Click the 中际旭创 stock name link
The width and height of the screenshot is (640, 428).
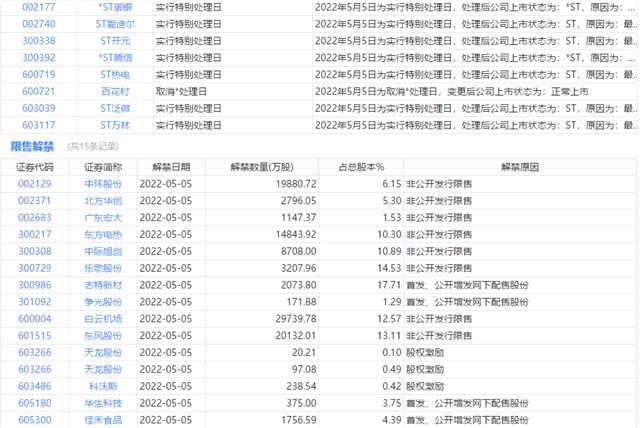(x=103, y=251)
